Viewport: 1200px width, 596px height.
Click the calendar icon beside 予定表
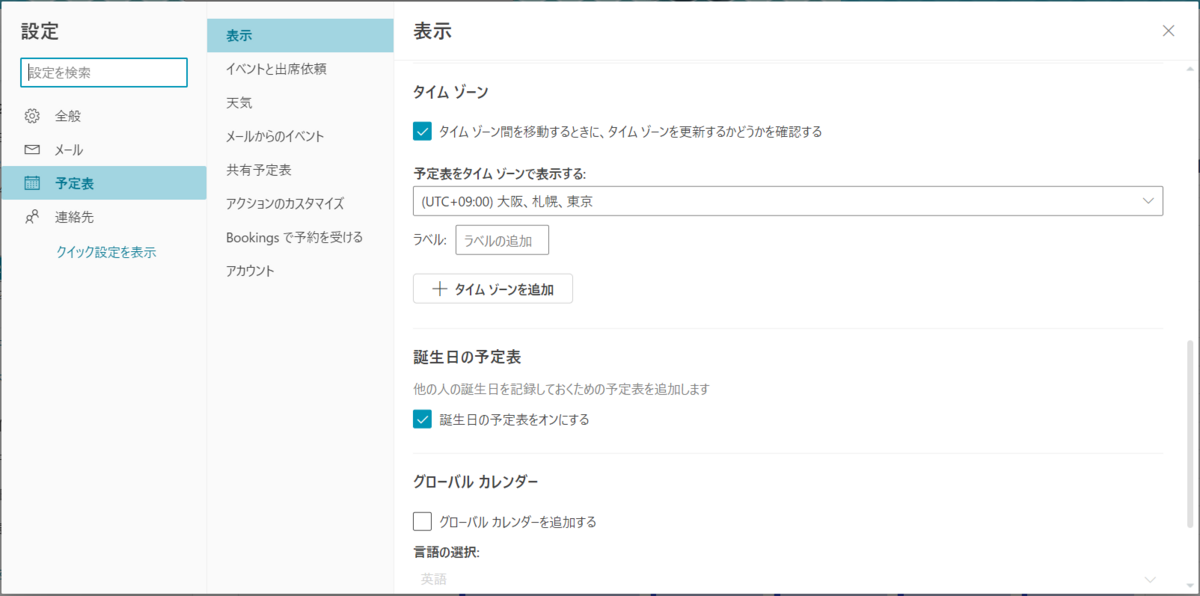[32, 183]
